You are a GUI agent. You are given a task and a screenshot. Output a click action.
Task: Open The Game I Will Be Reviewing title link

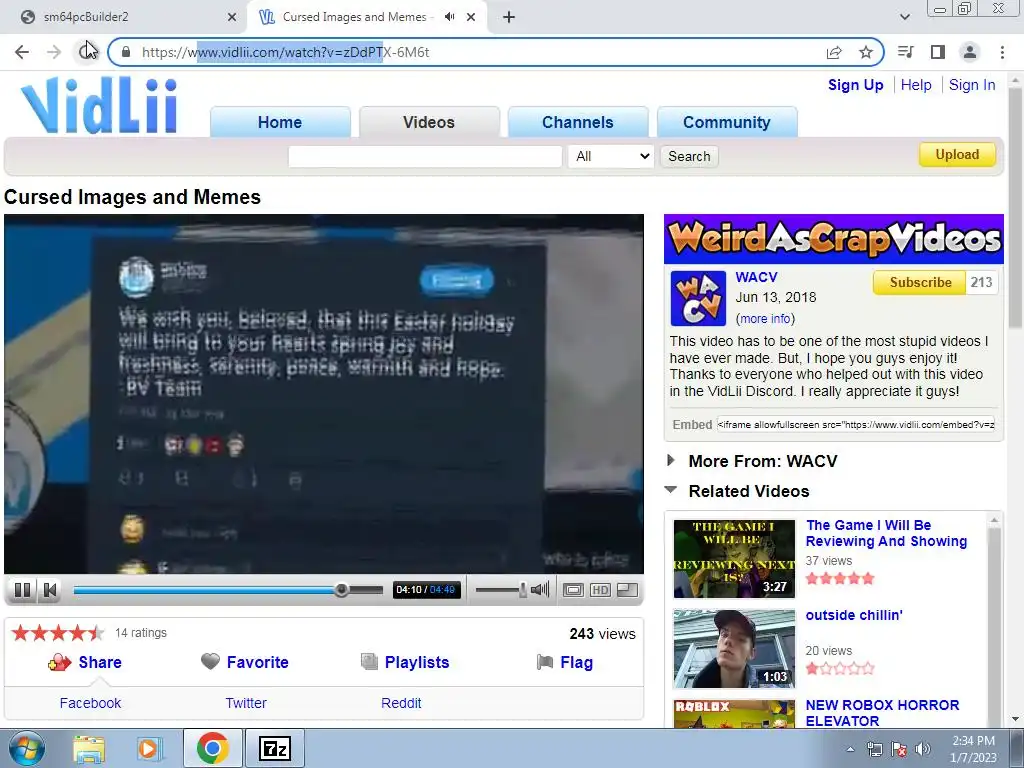pos(886,534)
